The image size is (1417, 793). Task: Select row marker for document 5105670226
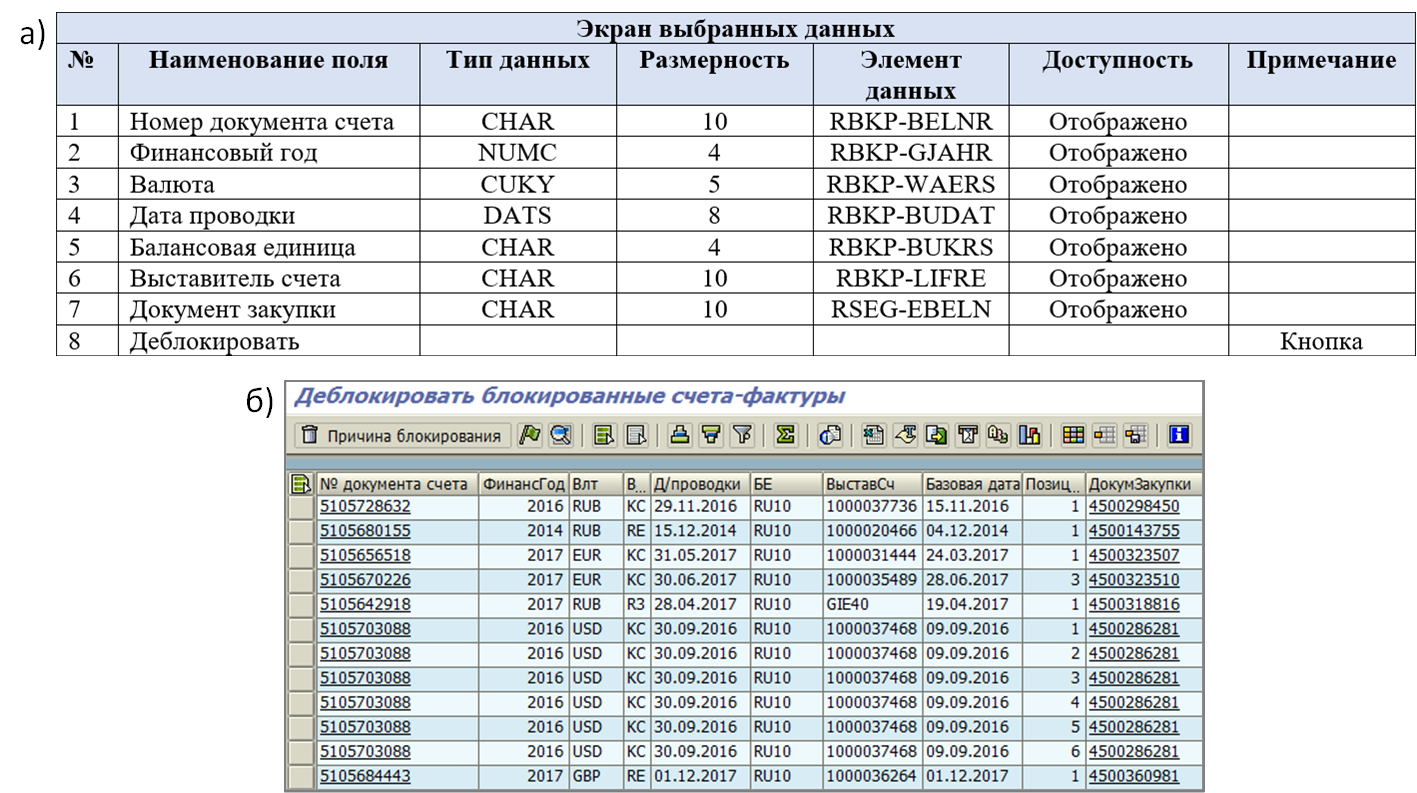point(301,580)
